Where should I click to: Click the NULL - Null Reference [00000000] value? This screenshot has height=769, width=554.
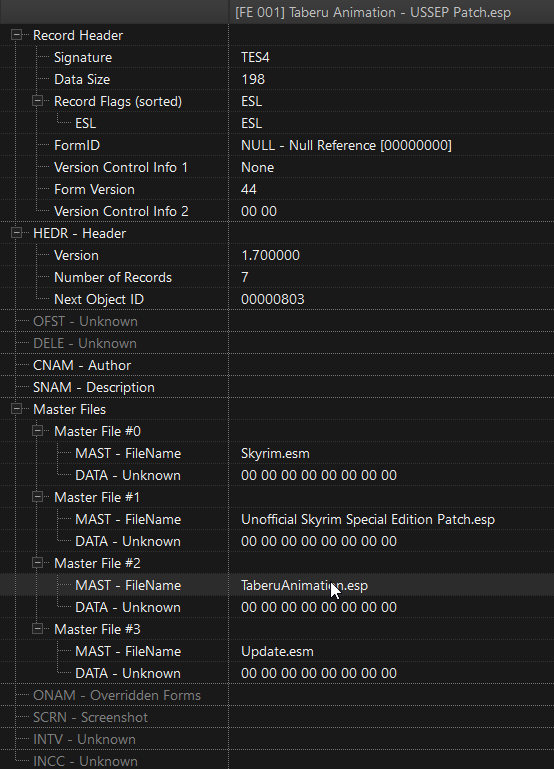click(346, 145)
